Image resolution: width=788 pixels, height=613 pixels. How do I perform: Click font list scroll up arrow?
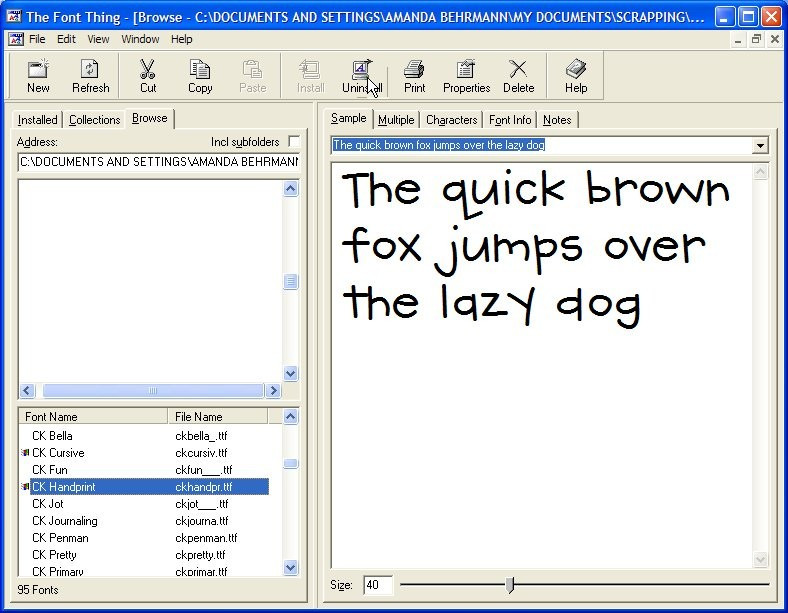coord(290,417)
